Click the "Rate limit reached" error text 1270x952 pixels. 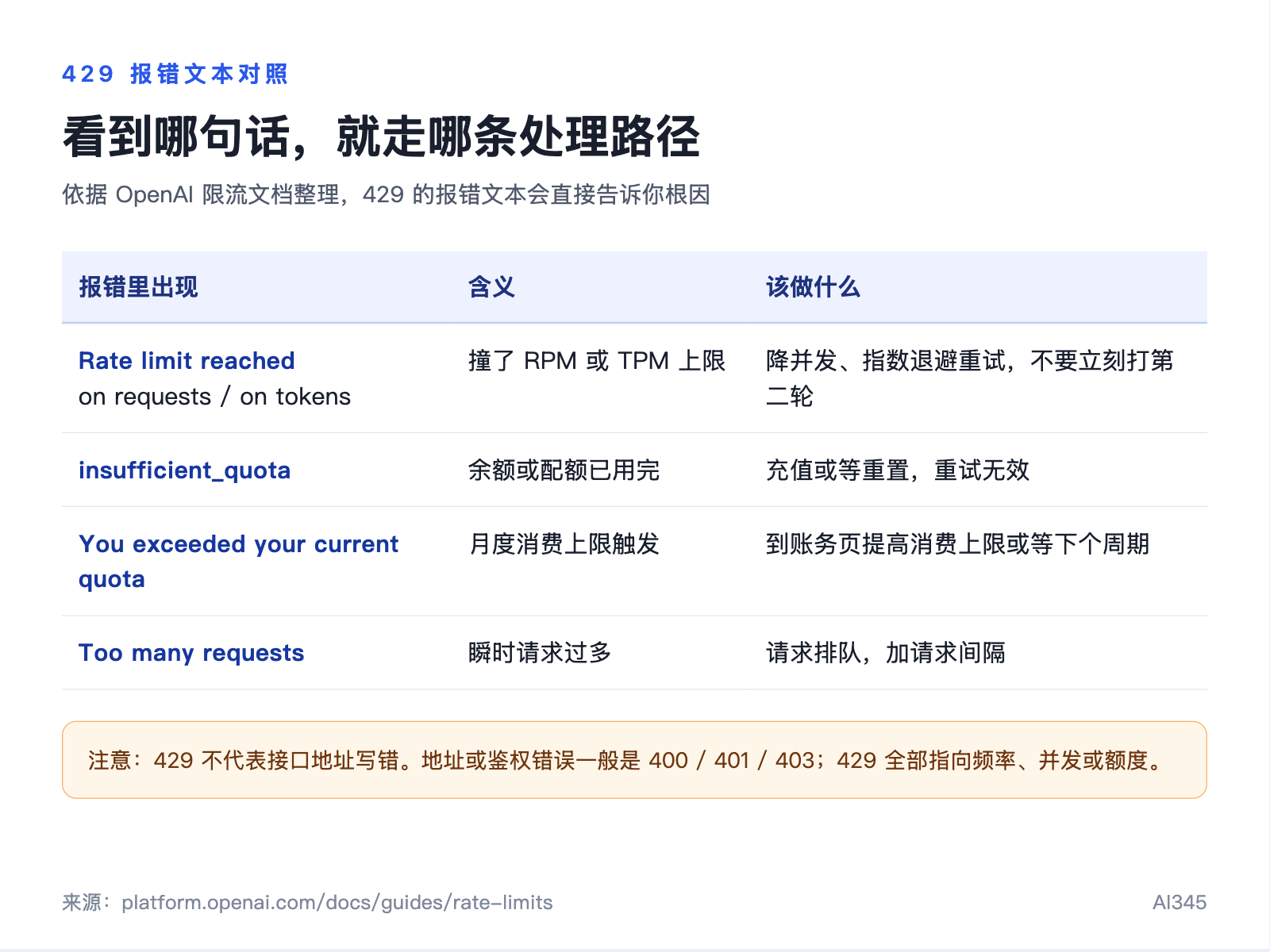(x=187, y=361)
